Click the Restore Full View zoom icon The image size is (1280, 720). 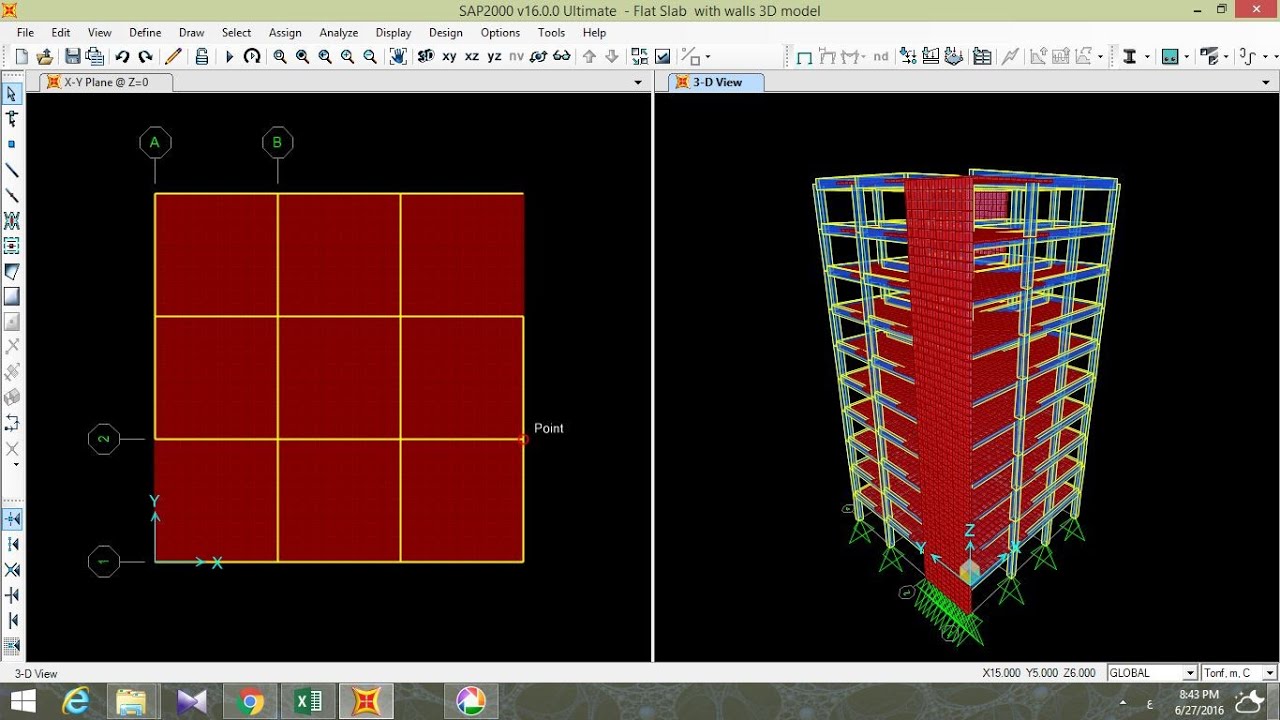(x=302, y=57)
